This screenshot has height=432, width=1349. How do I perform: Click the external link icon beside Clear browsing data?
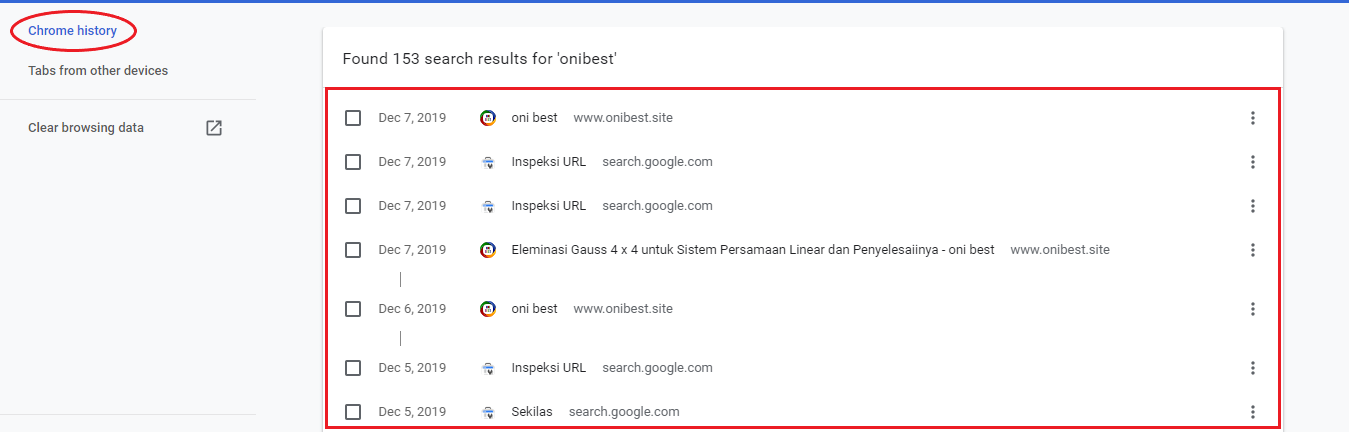[x=214, y=128]
